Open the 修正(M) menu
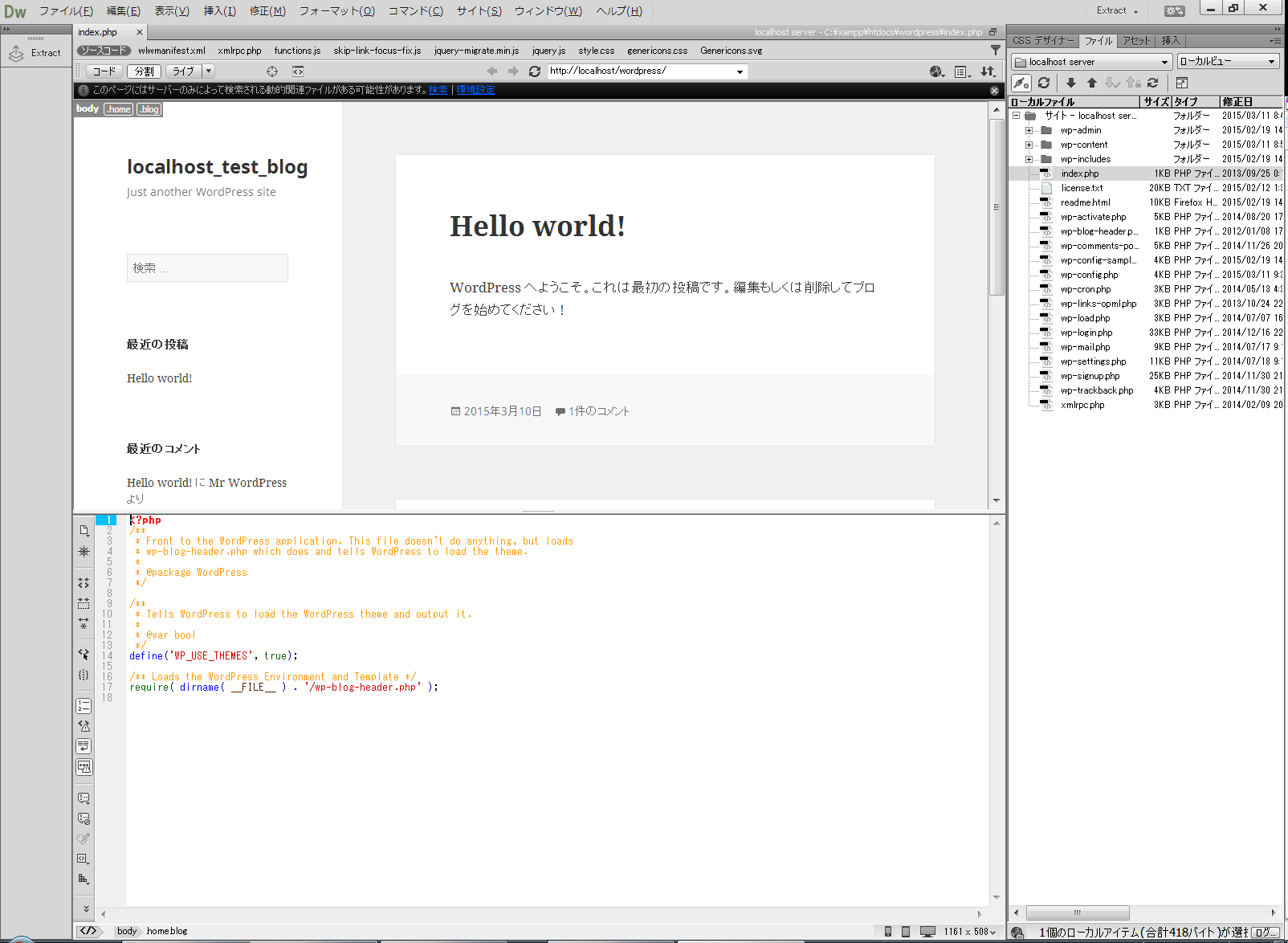The width and height of the screenshot is (1288, 943). pos(267,11)
